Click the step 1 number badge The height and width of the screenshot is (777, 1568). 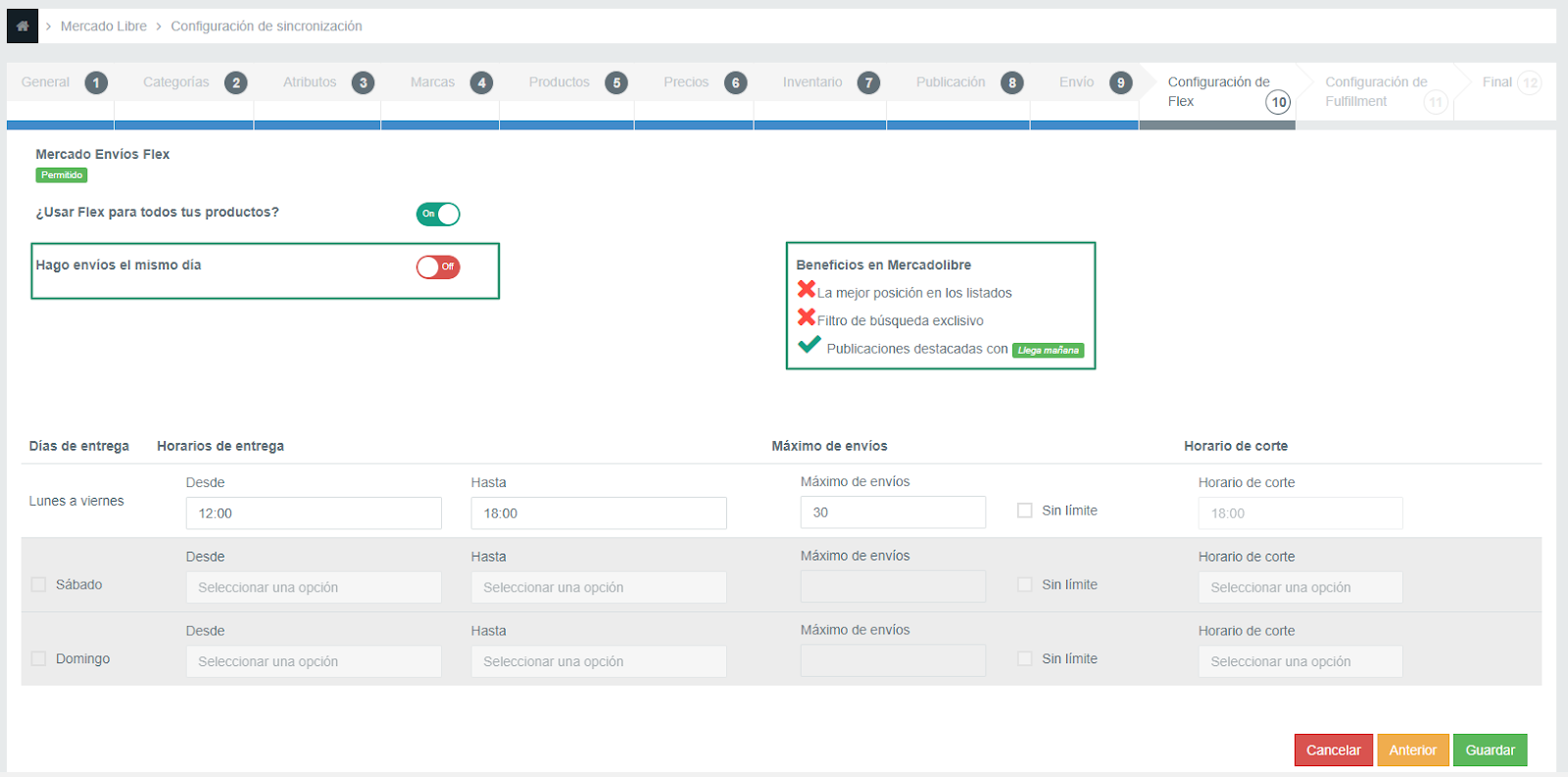(x=96, y=83)
